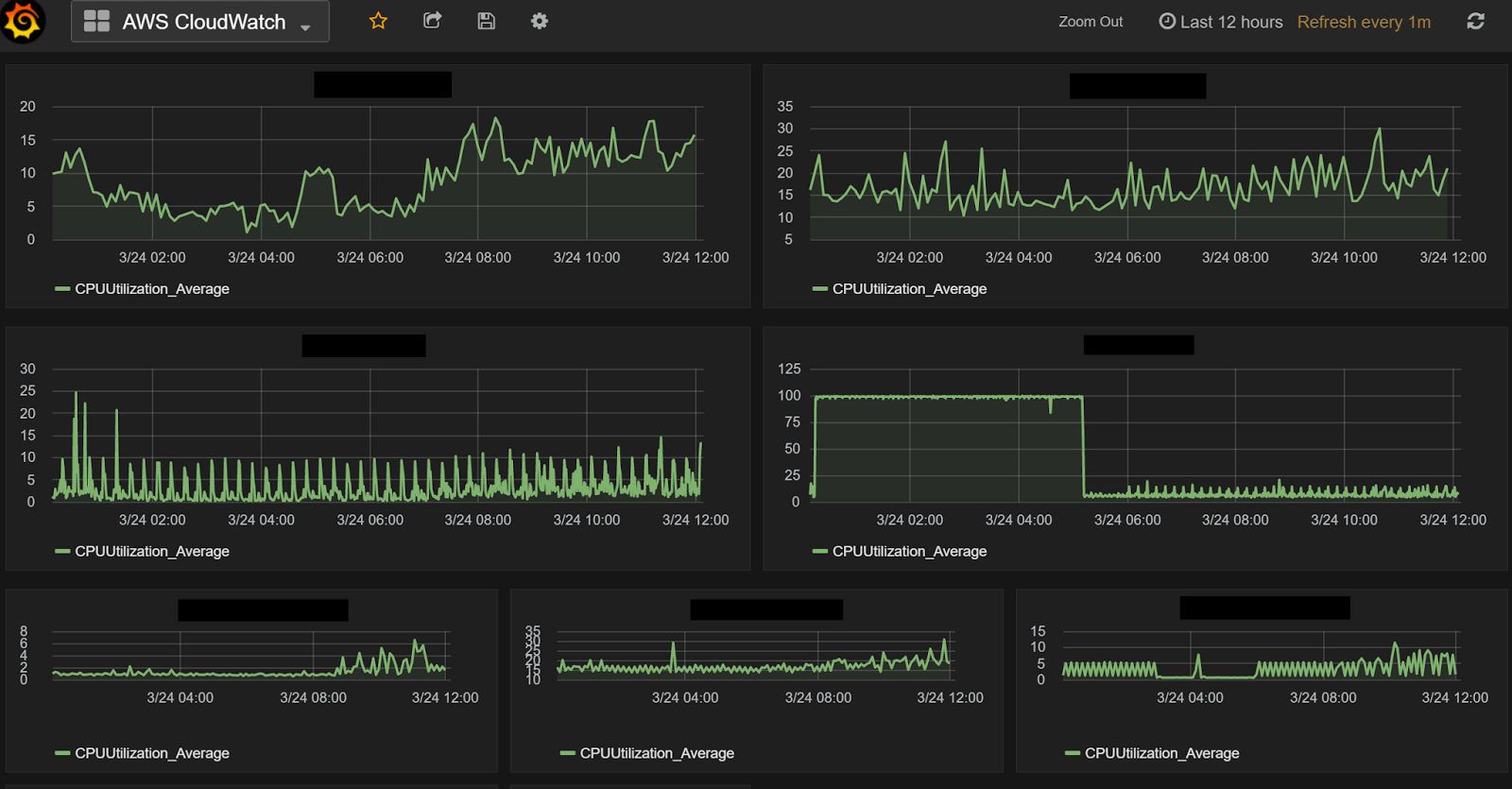Click the clock icon beside Last 12 hours

tap(1167, 21)
